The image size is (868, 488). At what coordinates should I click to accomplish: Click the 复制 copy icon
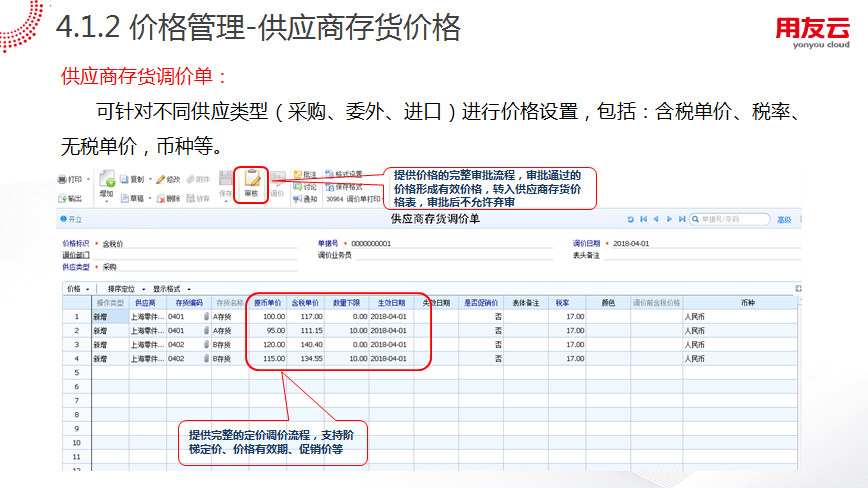click(124, 179)
